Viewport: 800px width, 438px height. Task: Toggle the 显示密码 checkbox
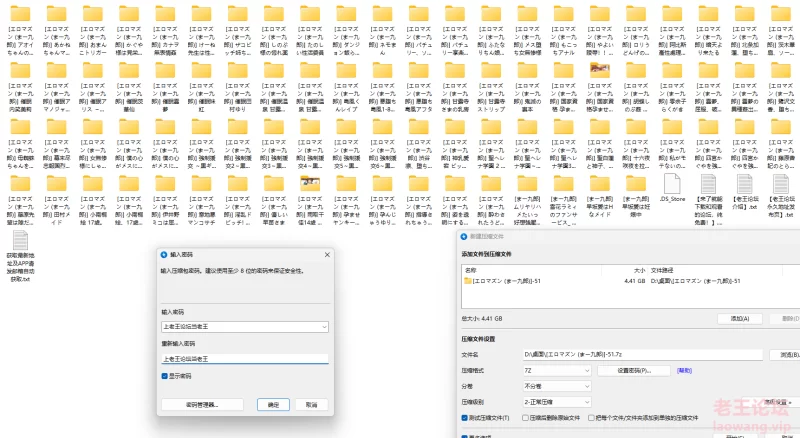pyautogui.click(x=164, y=376)
